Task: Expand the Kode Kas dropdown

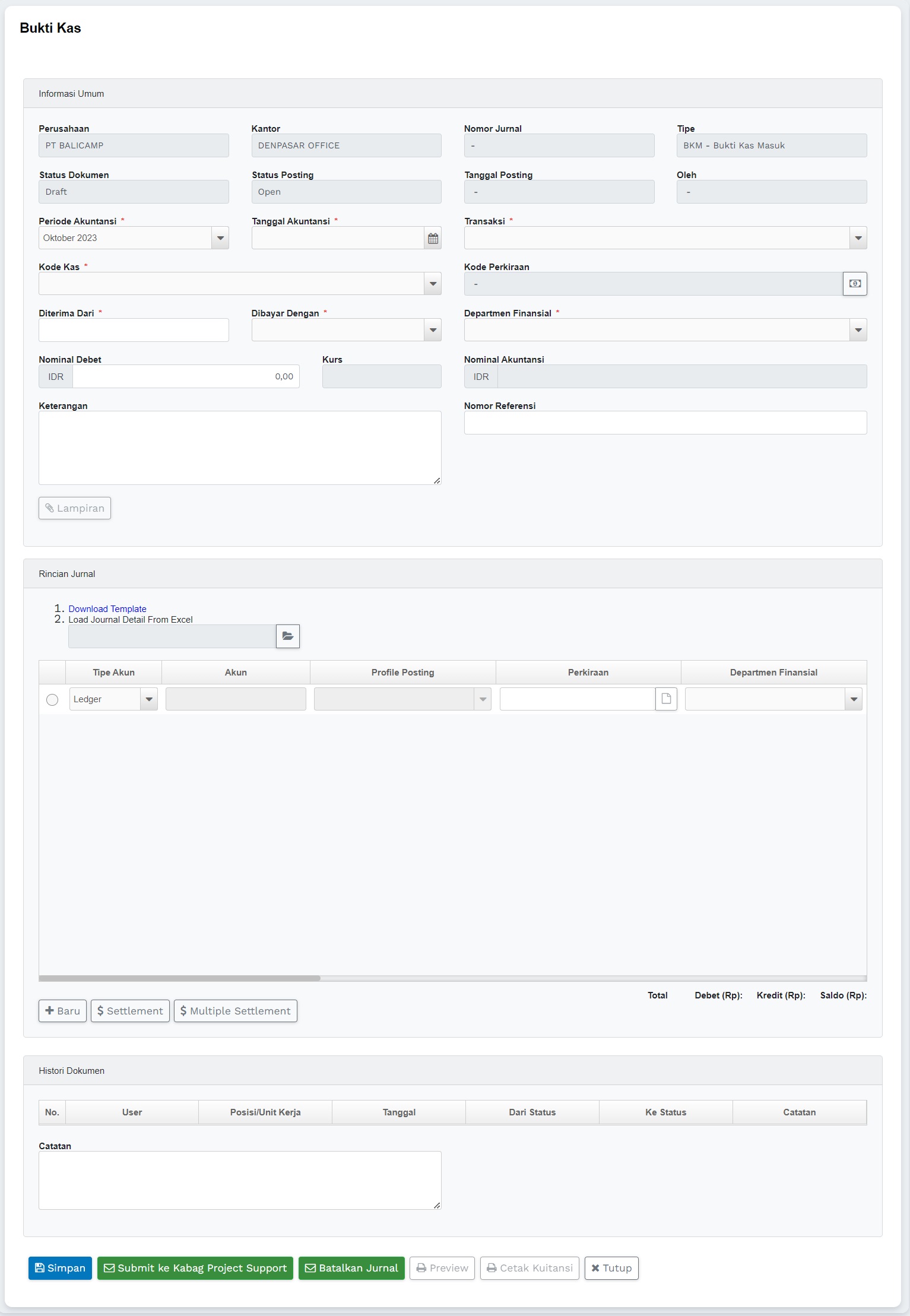Action: click(433, 284)
